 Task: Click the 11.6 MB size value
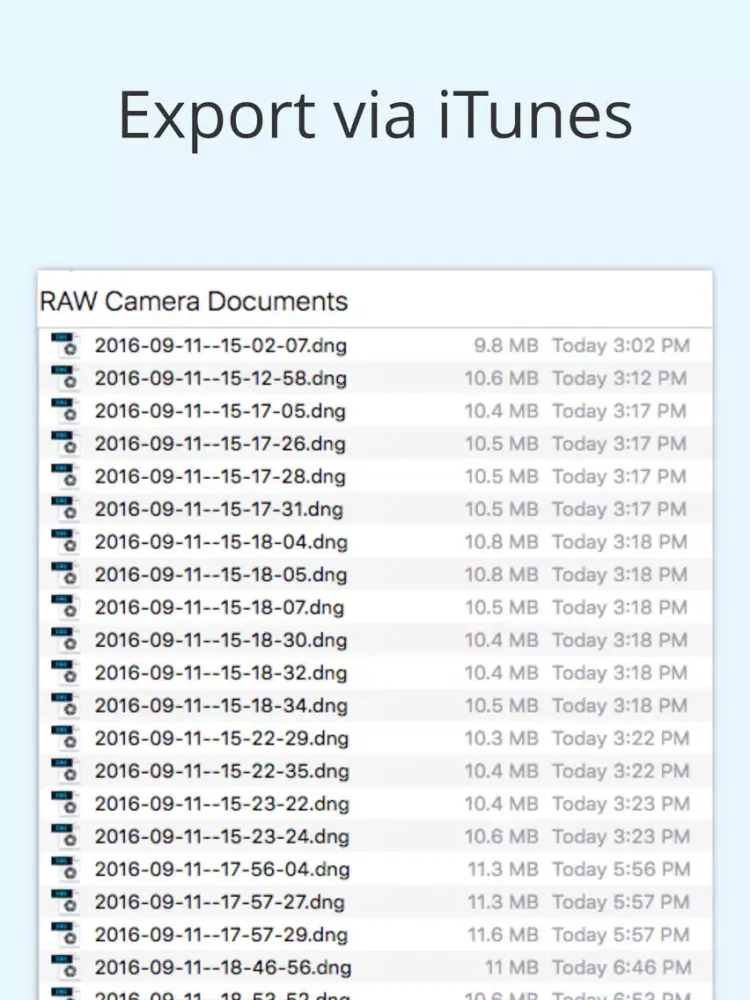[x=503, y=935]
